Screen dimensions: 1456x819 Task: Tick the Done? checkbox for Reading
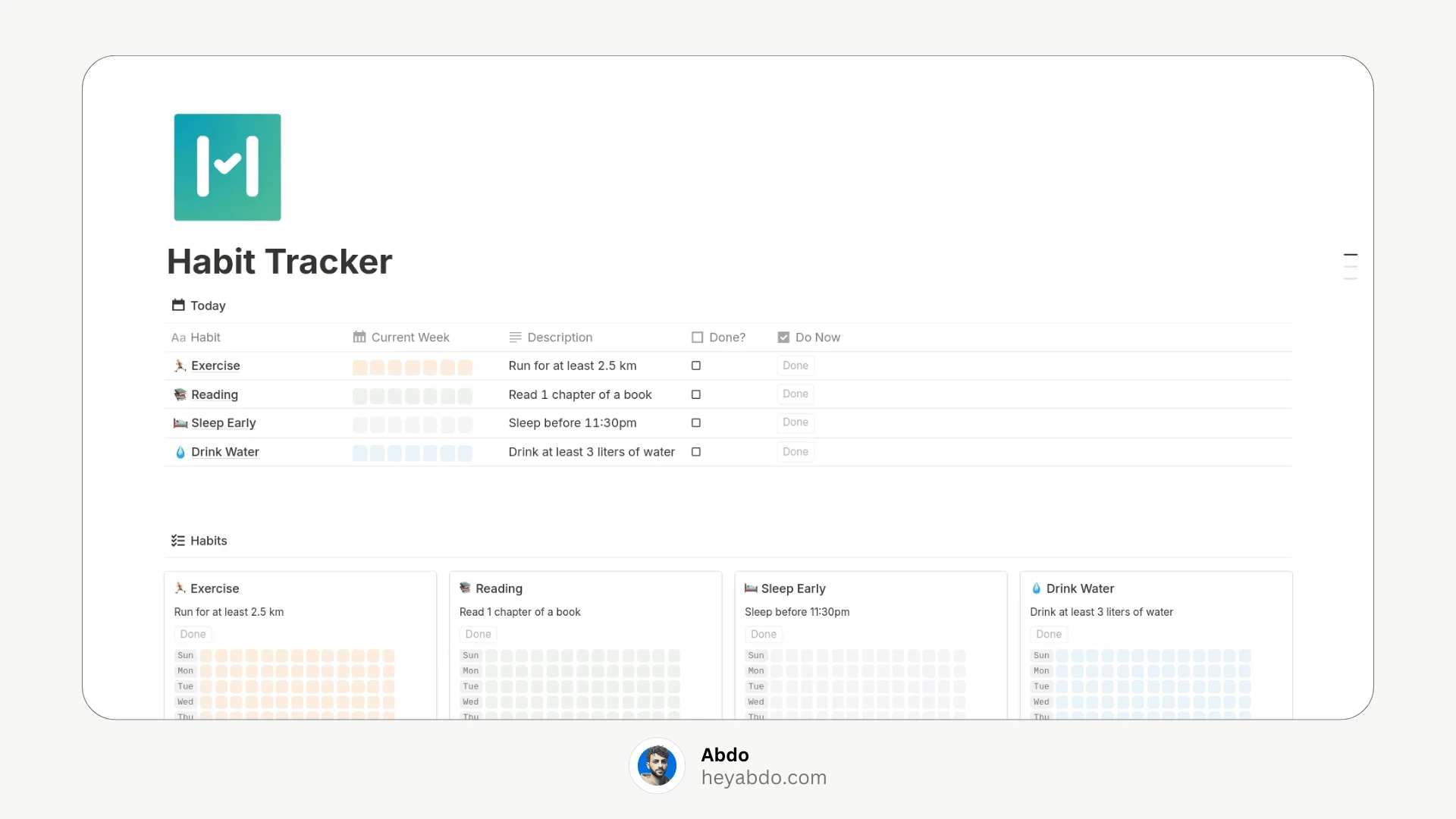(696, 394)
